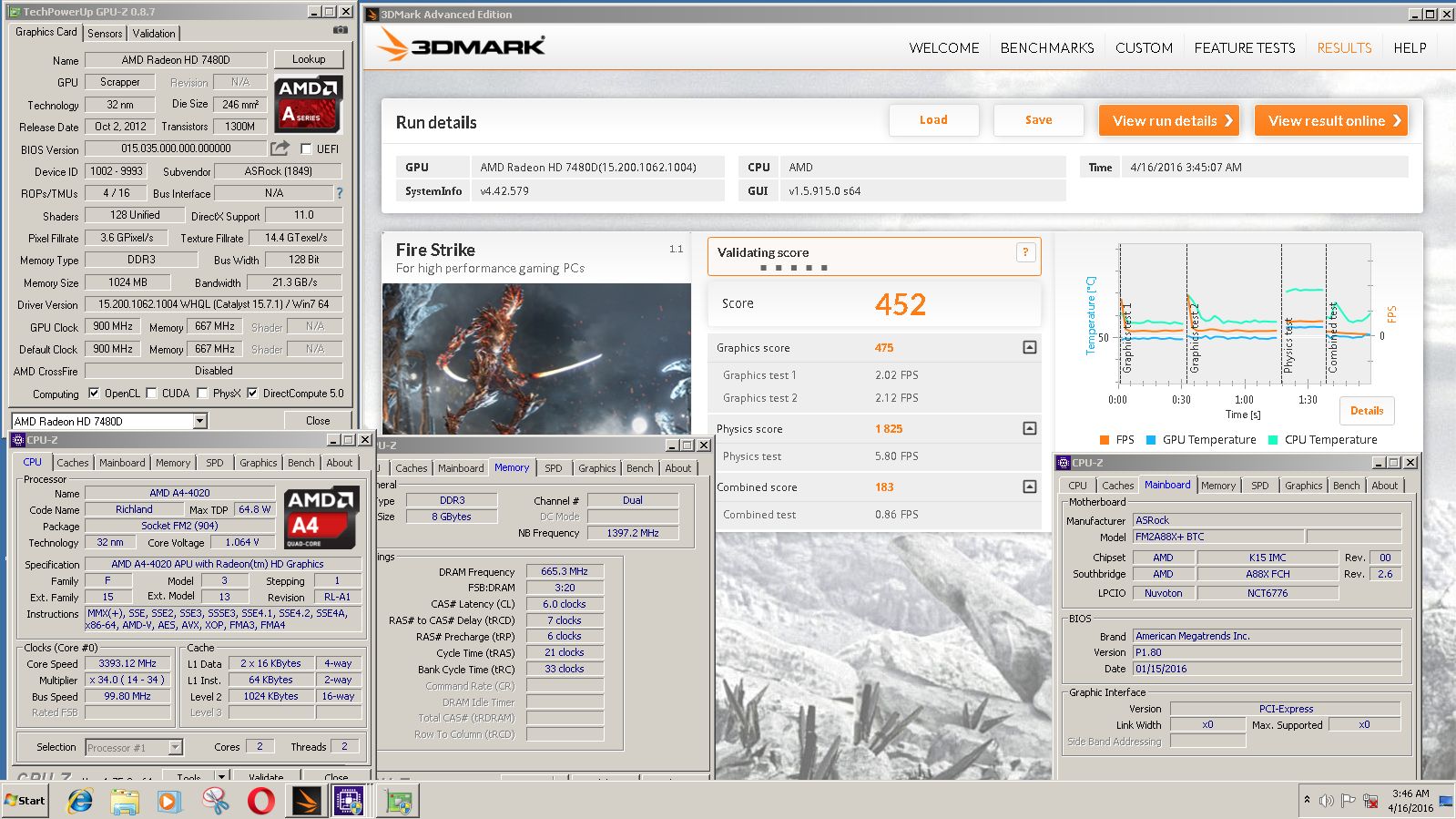Open the 3DMark BENCHMARKS menu

(x=1047, y=47)
